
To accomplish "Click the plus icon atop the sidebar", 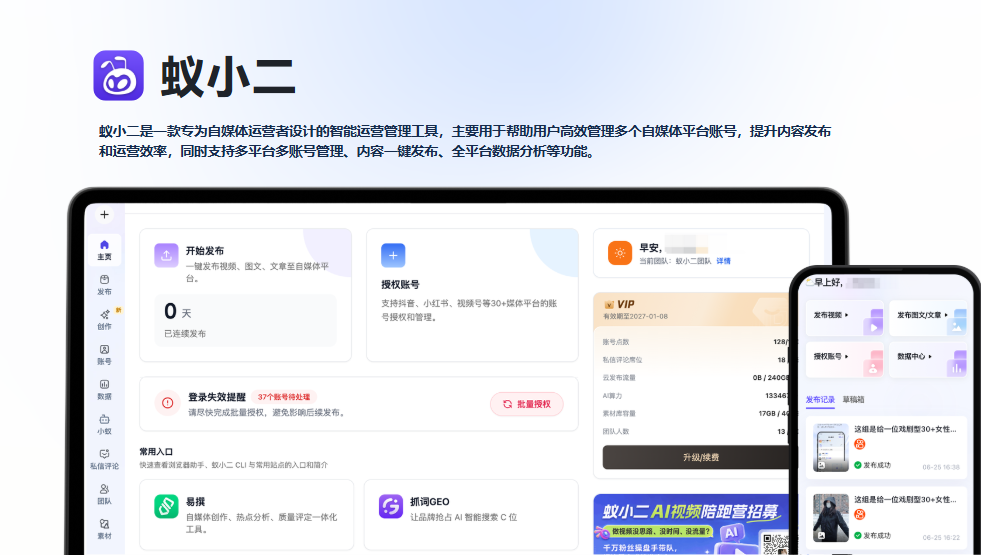I will click(x=104, y=215).
